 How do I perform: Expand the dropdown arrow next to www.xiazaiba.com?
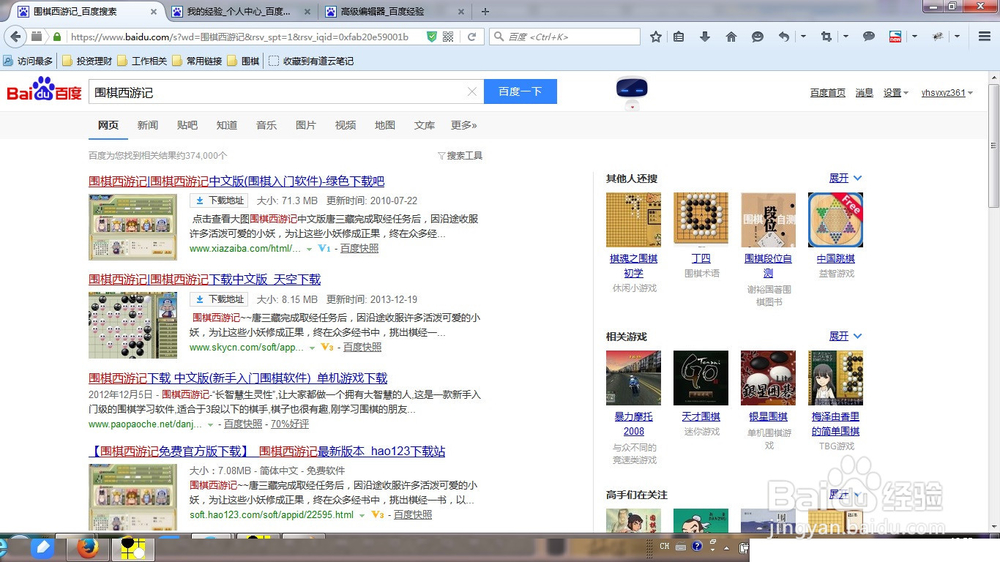(309, 249)
